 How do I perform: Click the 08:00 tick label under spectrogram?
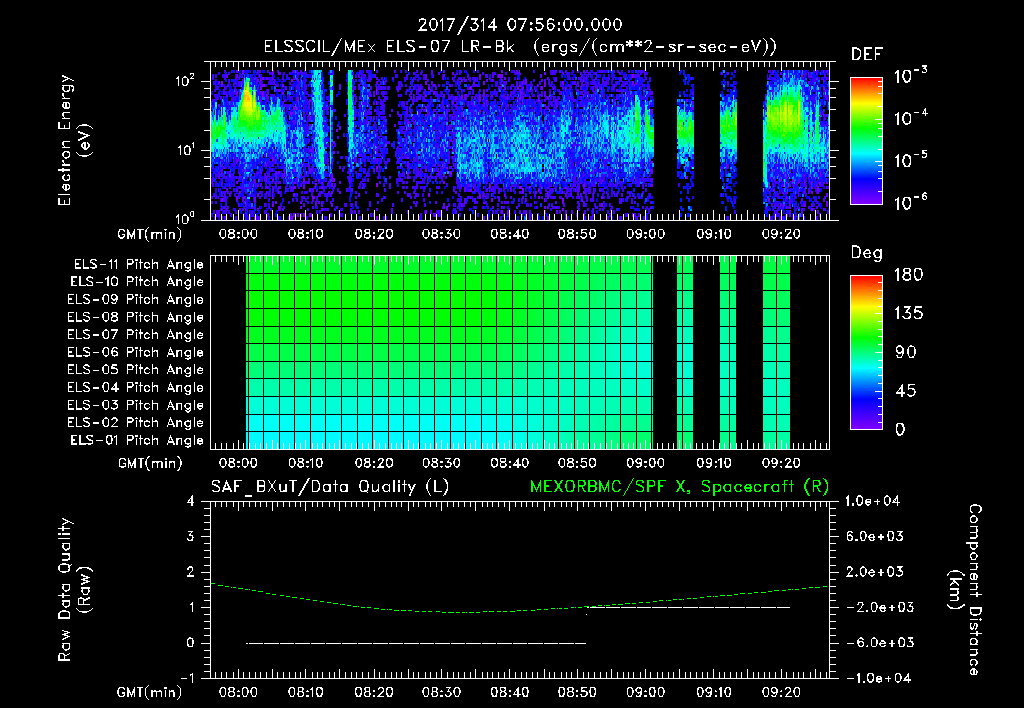pyautogui.click(x=238, y=234)
